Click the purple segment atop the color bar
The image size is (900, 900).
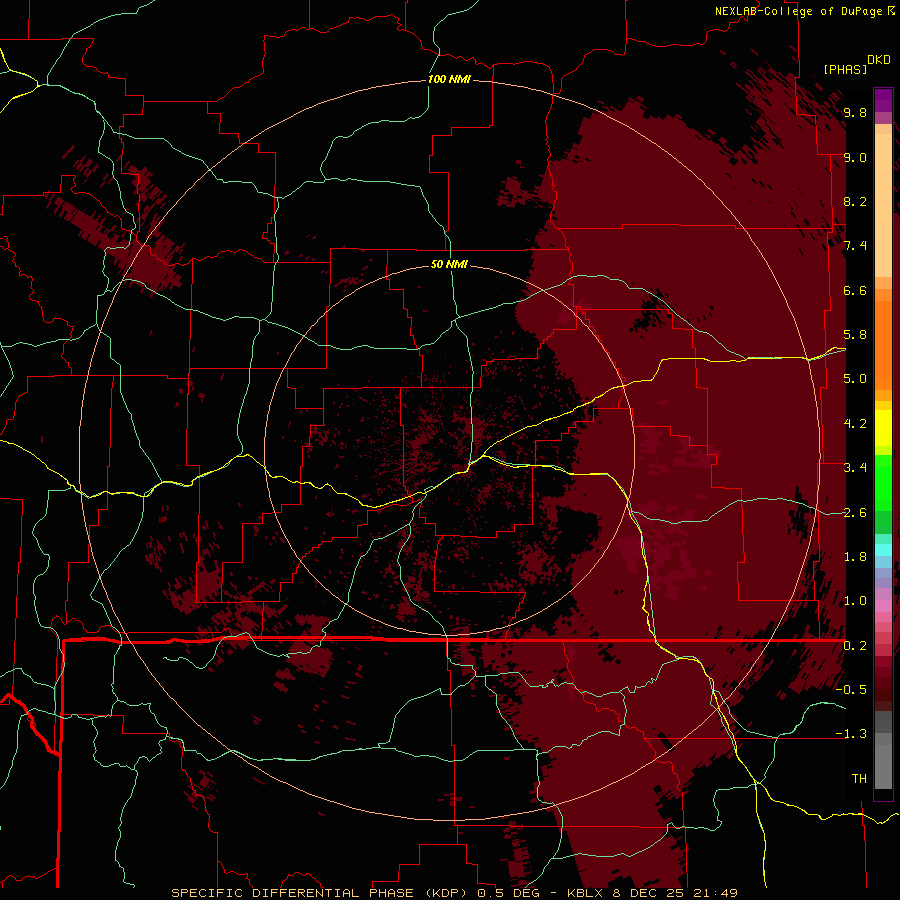click(883, 100)
